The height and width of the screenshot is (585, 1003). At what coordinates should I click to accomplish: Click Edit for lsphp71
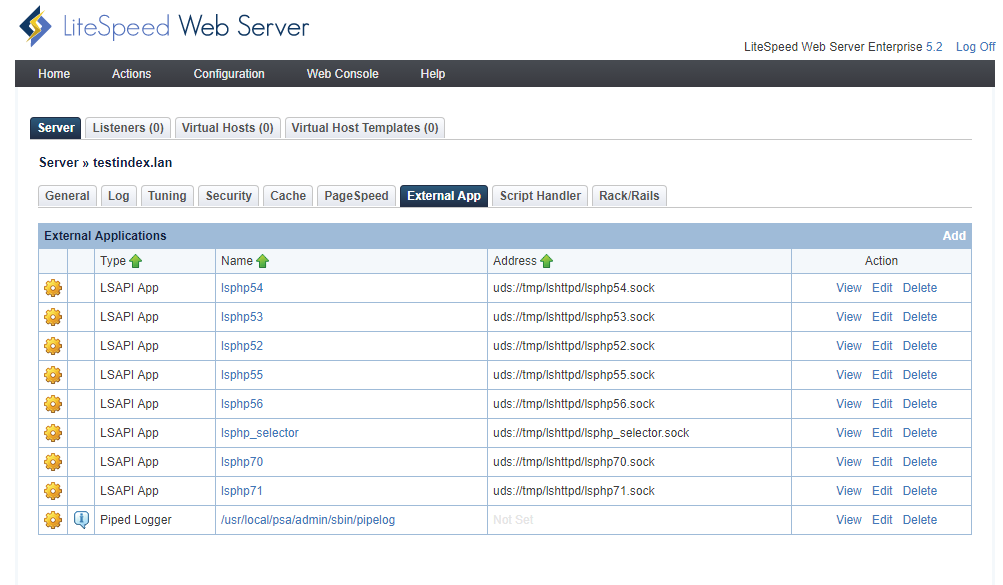[x=882, y=491]
